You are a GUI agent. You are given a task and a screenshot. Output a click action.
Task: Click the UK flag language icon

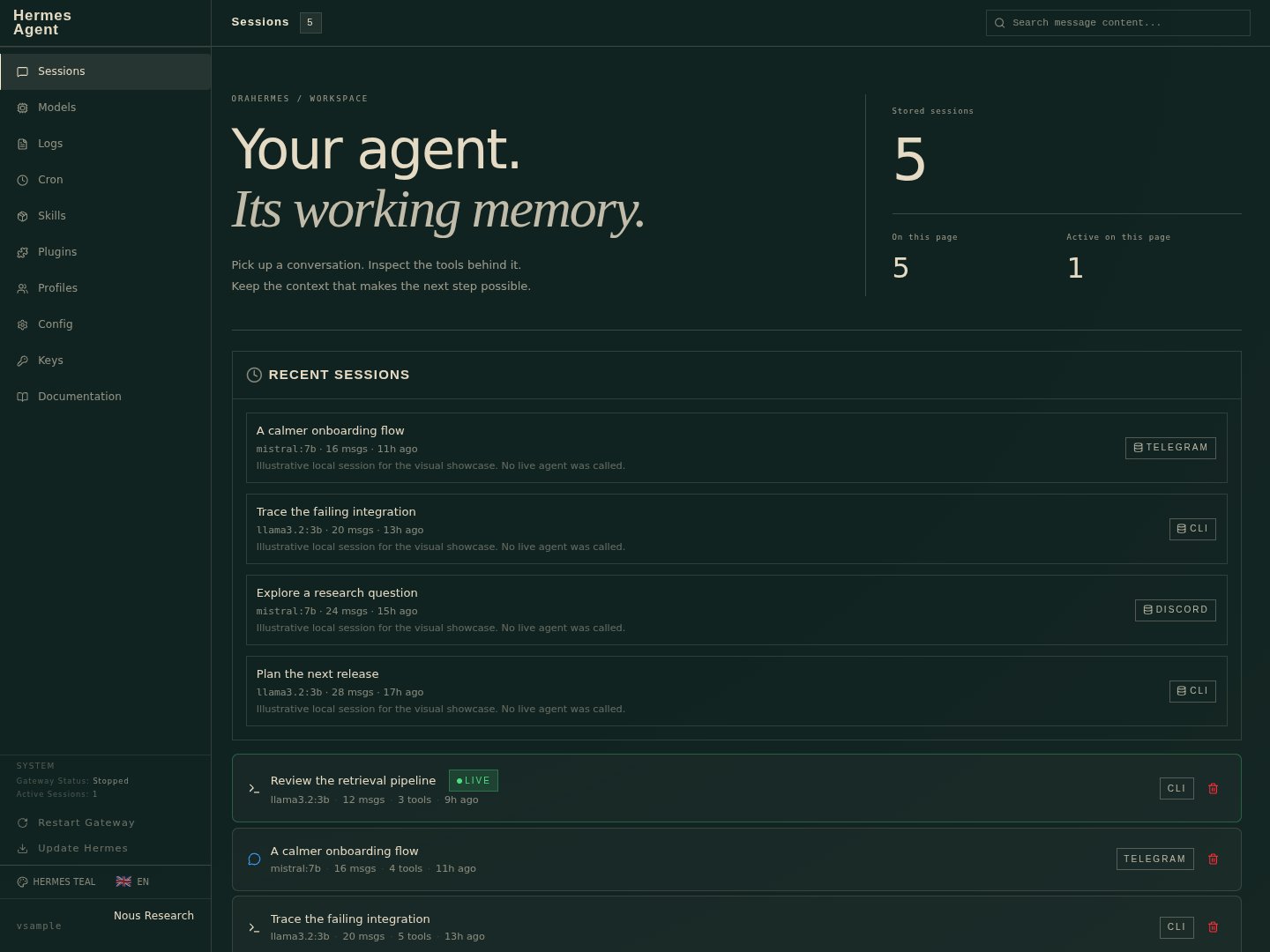(123, 881)
